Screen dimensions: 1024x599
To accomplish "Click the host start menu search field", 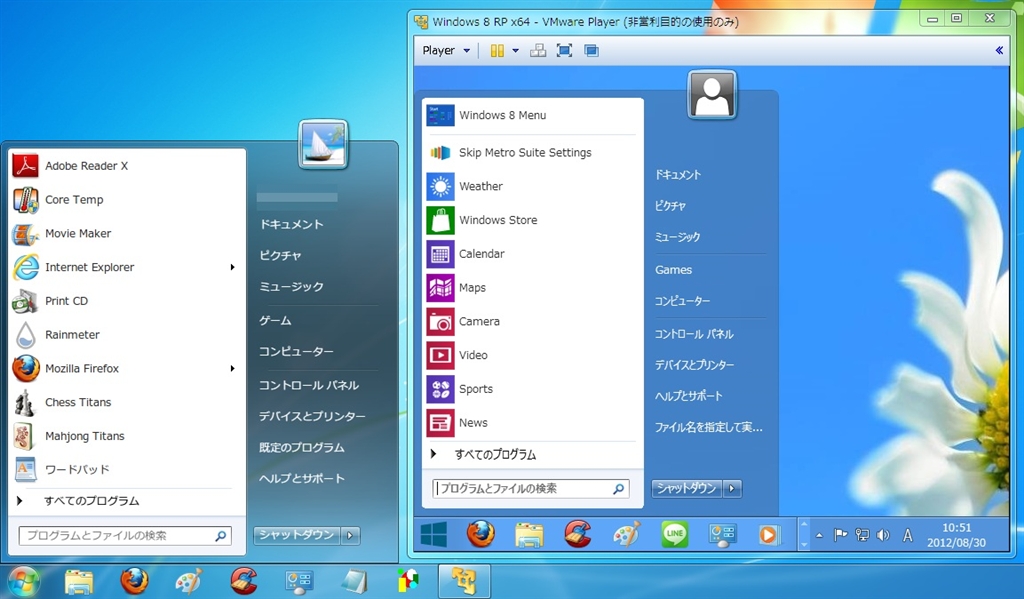I will click(x=118, y=536).
